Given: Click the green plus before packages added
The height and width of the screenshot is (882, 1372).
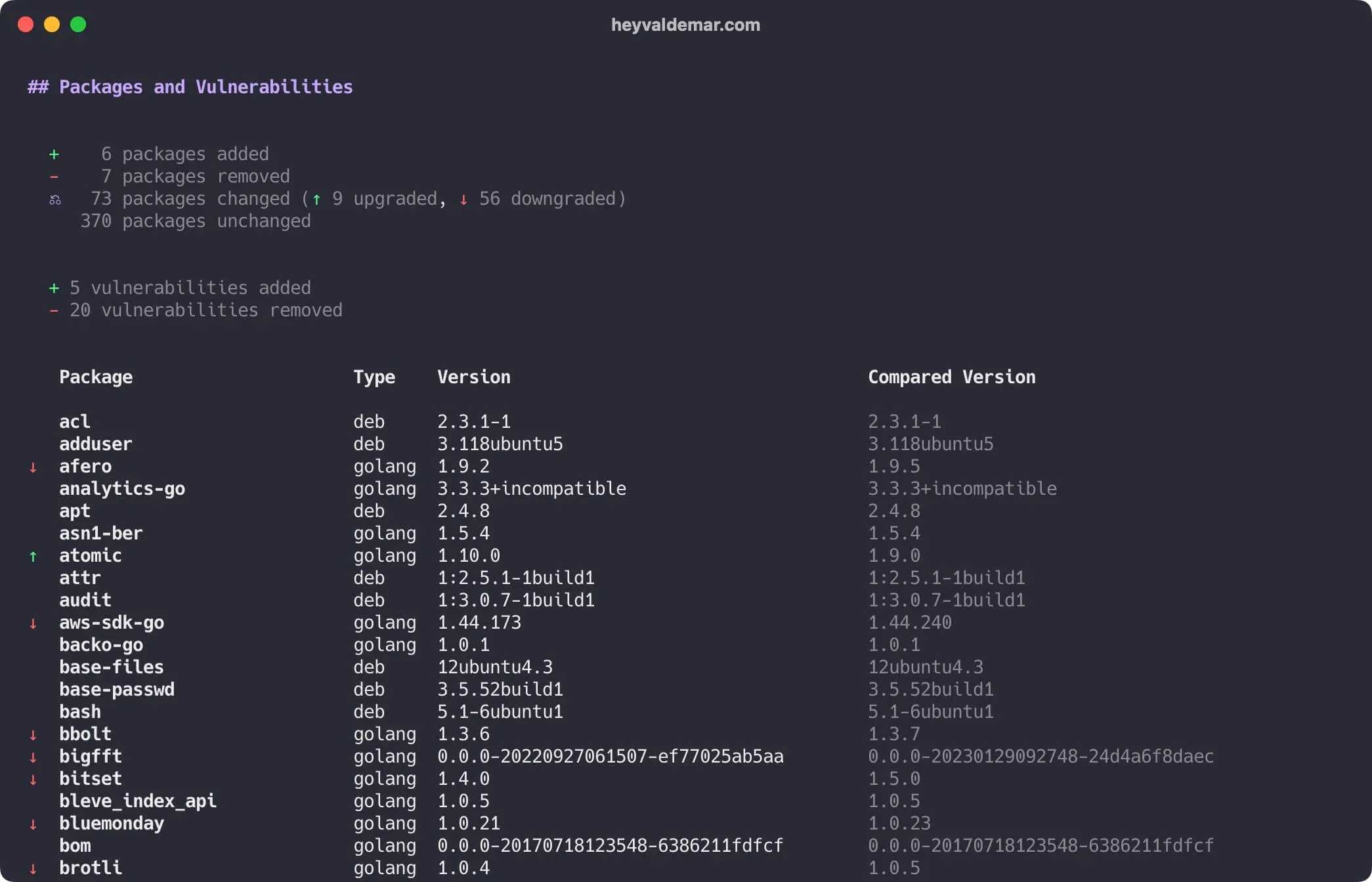Looking at the screenshot, I should [x=54, y=155].
